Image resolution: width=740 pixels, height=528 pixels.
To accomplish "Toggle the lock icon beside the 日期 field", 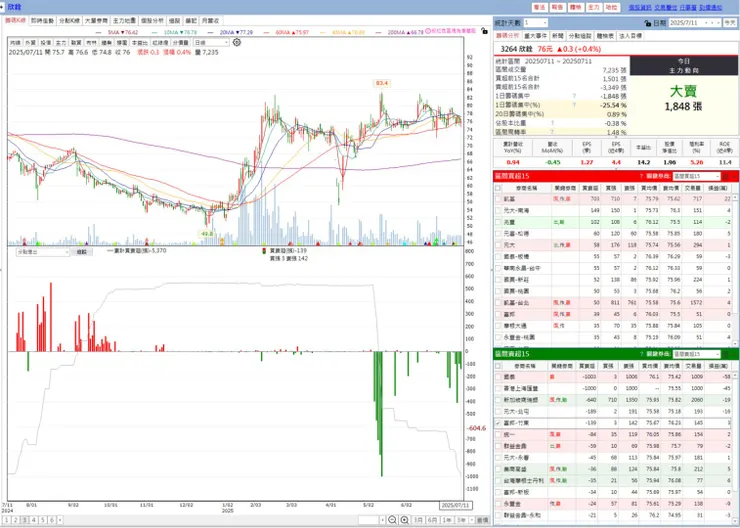I will coord(648,23).
